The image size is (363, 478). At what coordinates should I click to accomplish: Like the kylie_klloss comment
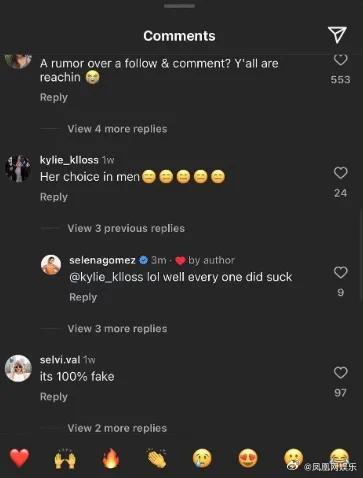340,173
